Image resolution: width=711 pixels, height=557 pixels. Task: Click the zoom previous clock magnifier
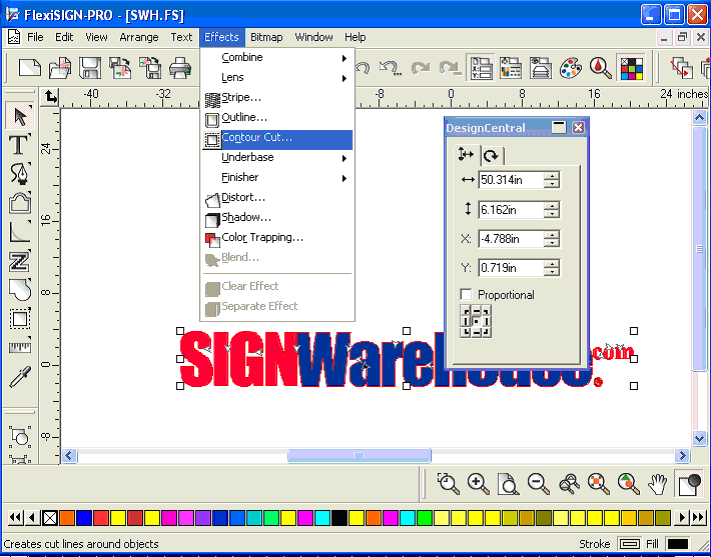tap(448, 484)
